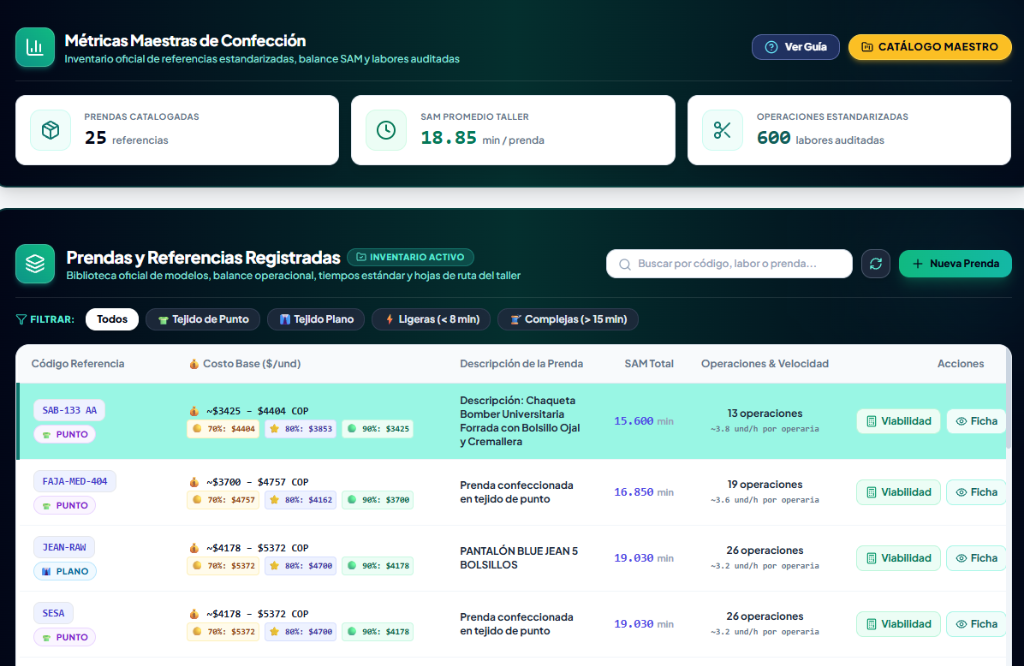Click the 90%: $3700 price chip
This screenshot has height=666, width=1024.
click(377, 500)
